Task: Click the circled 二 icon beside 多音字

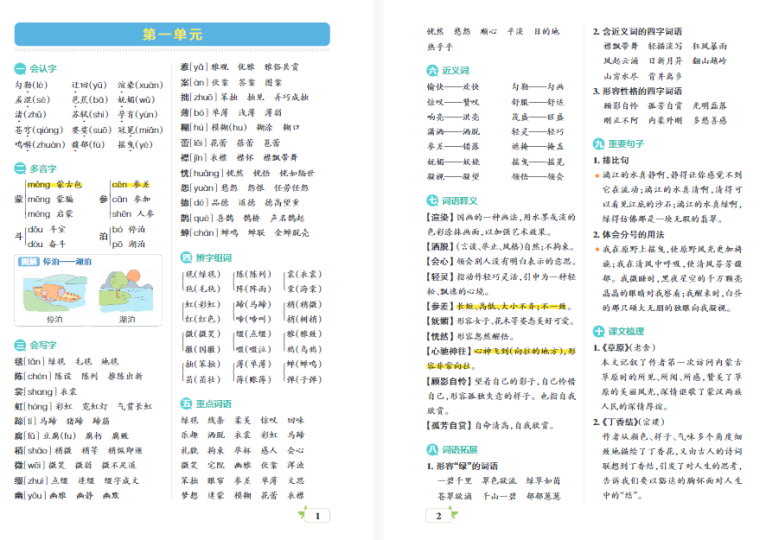Action: [x=20, y=169]
